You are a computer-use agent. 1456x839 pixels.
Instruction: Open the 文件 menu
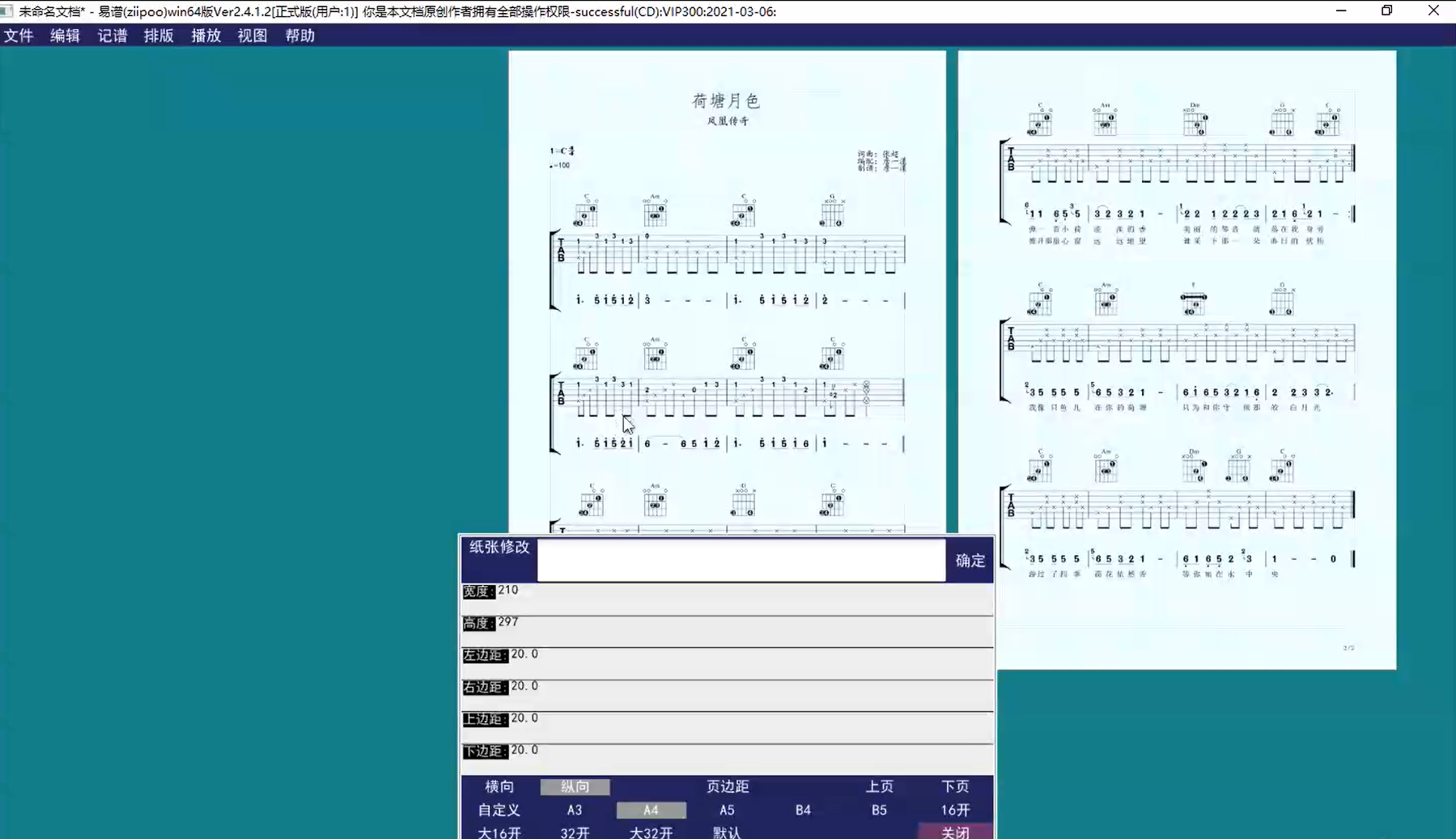pyautogui.click(x=19, y=36)
